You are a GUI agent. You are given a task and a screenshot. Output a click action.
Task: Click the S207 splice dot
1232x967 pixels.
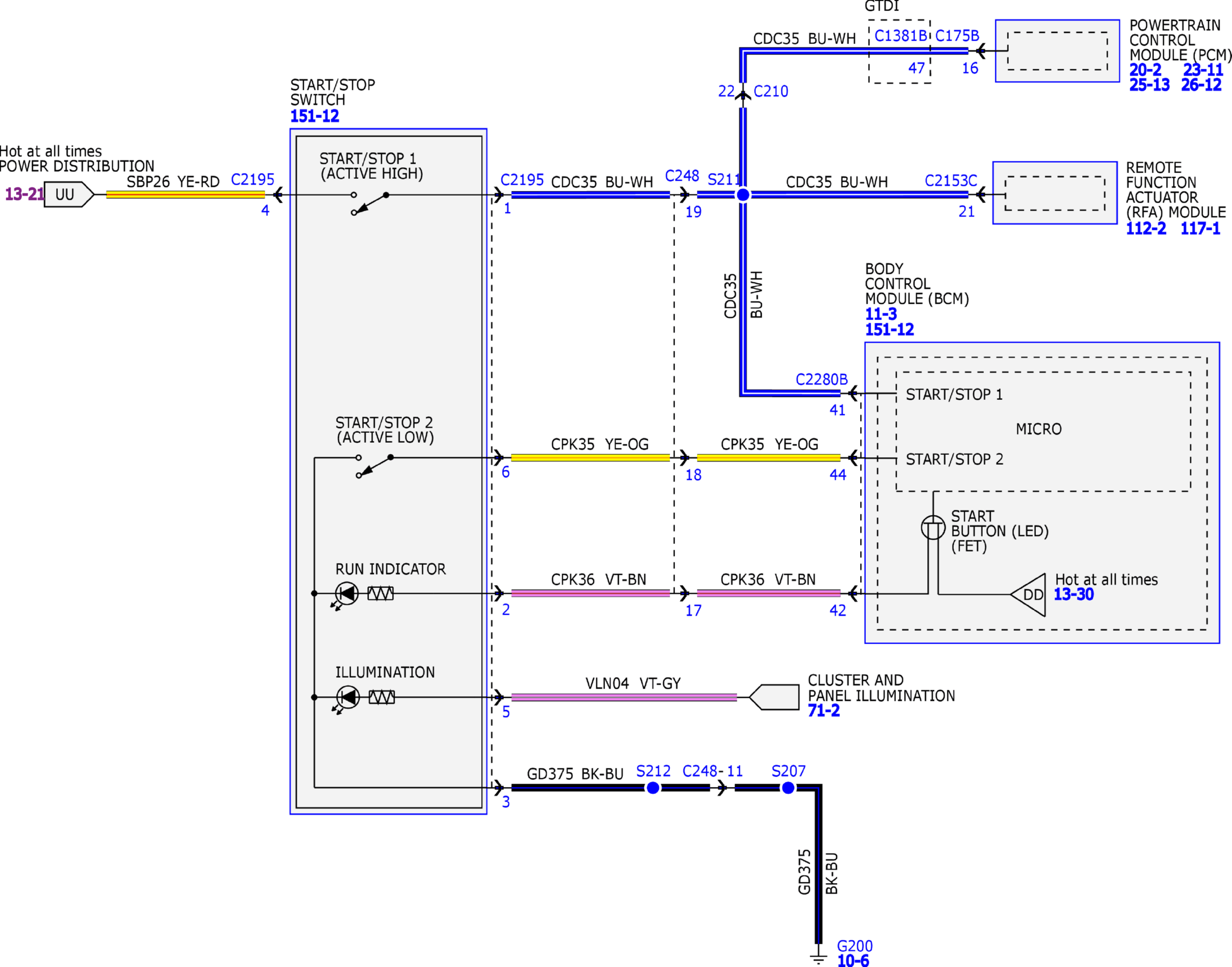click(x=788, y=788)
